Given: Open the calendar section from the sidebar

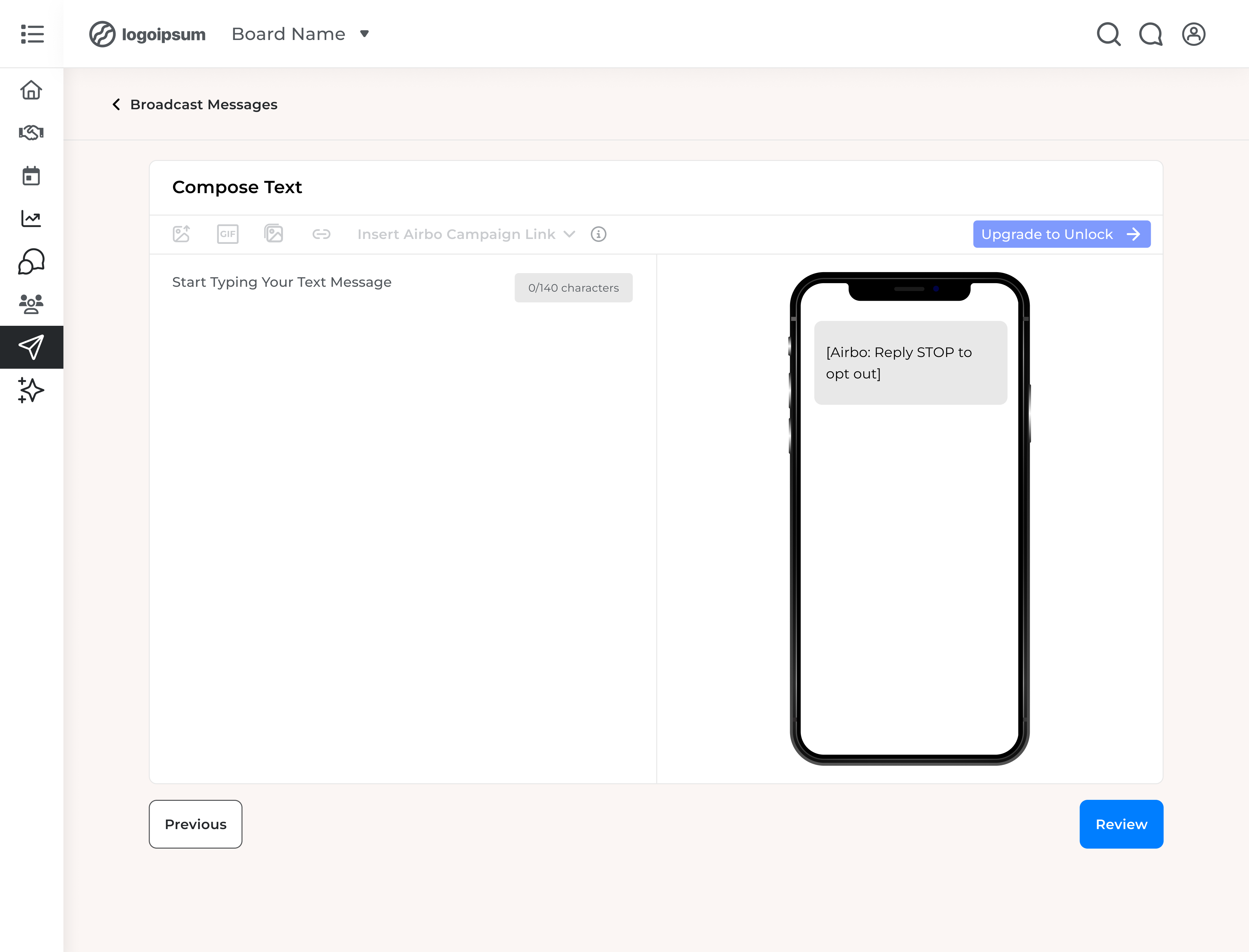Looking at the screenshot, I should tap(31, 176).
